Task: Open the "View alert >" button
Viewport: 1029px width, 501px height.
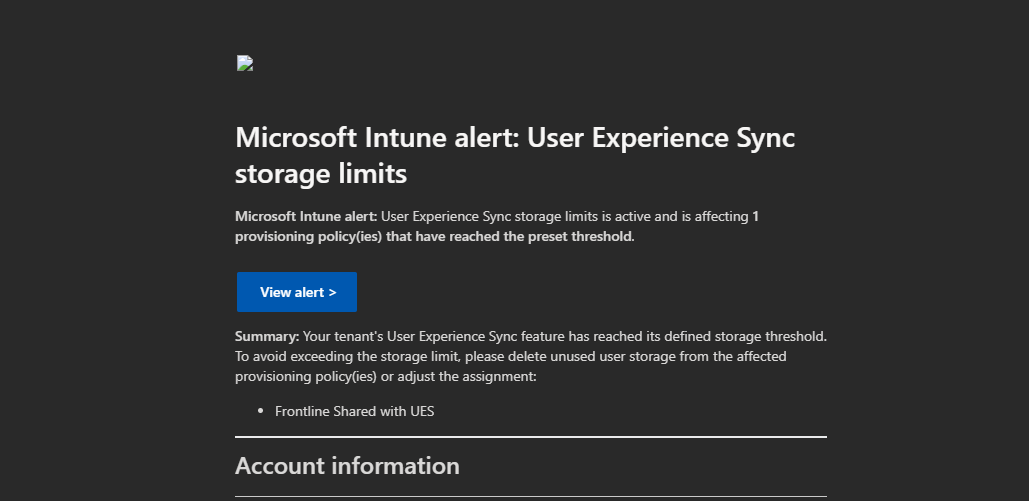Action: point(296,292)
